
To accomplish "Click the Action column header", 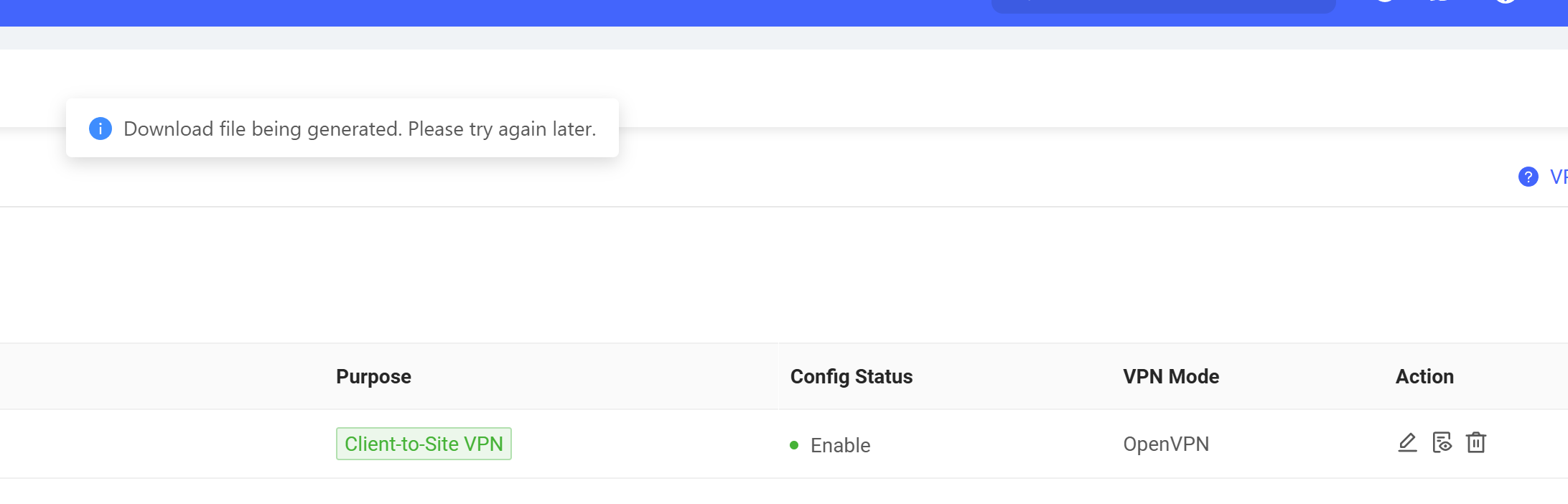I will click(x=1424, y=376).
